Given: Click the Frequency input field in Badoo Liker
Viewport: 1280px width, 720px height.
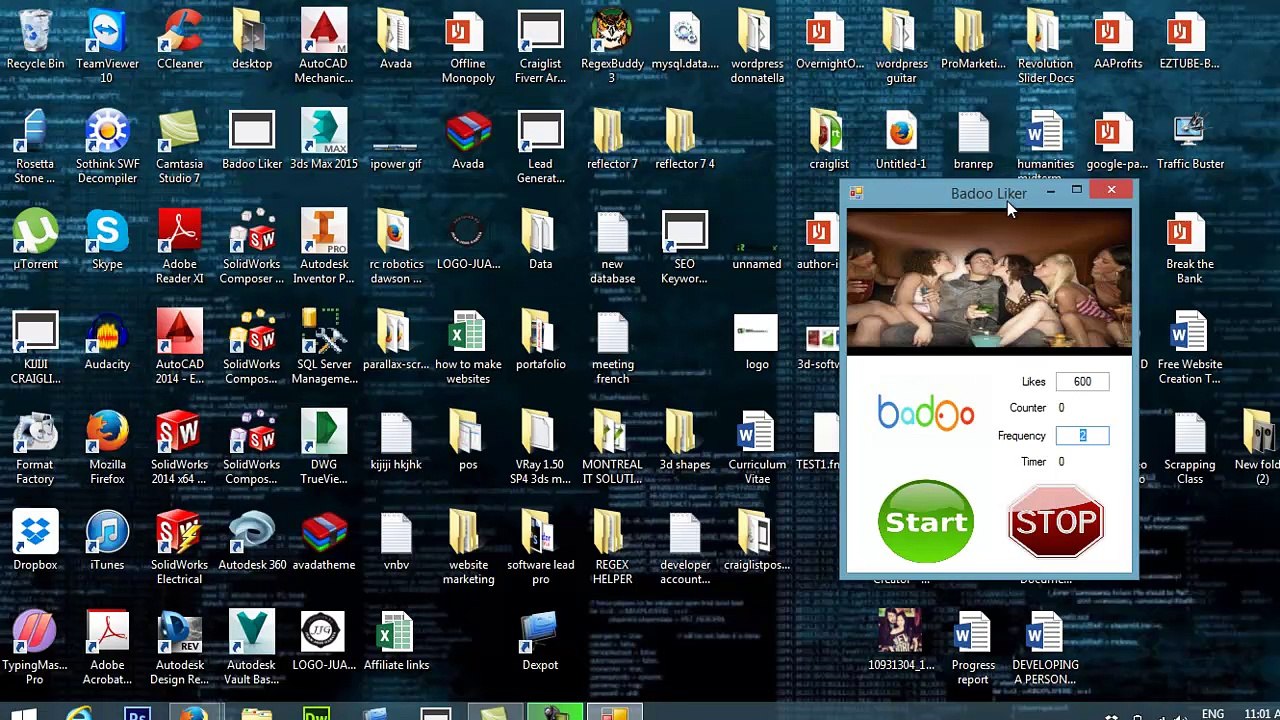Looking at the screenshot, I should tap(1082, 435).
